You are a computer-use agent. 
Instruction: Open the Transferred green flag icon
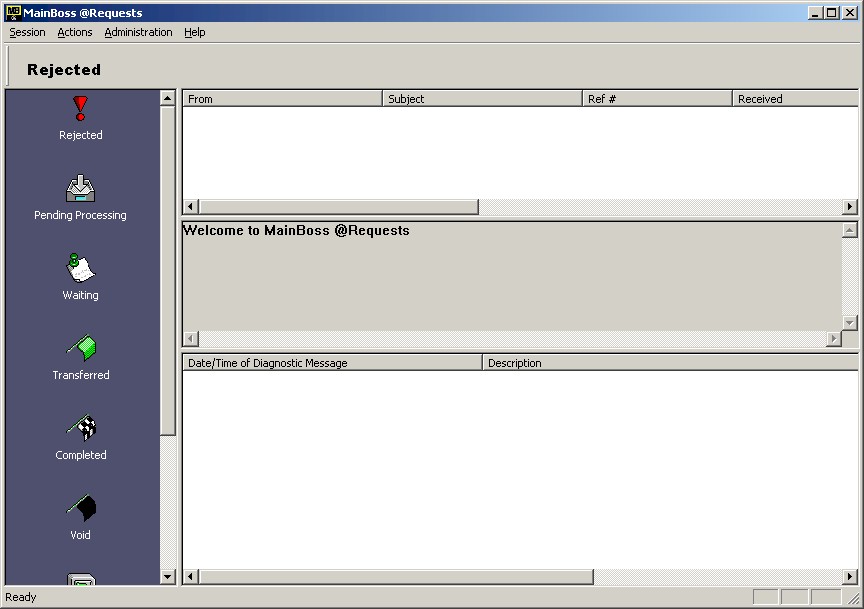pos(82,348)
